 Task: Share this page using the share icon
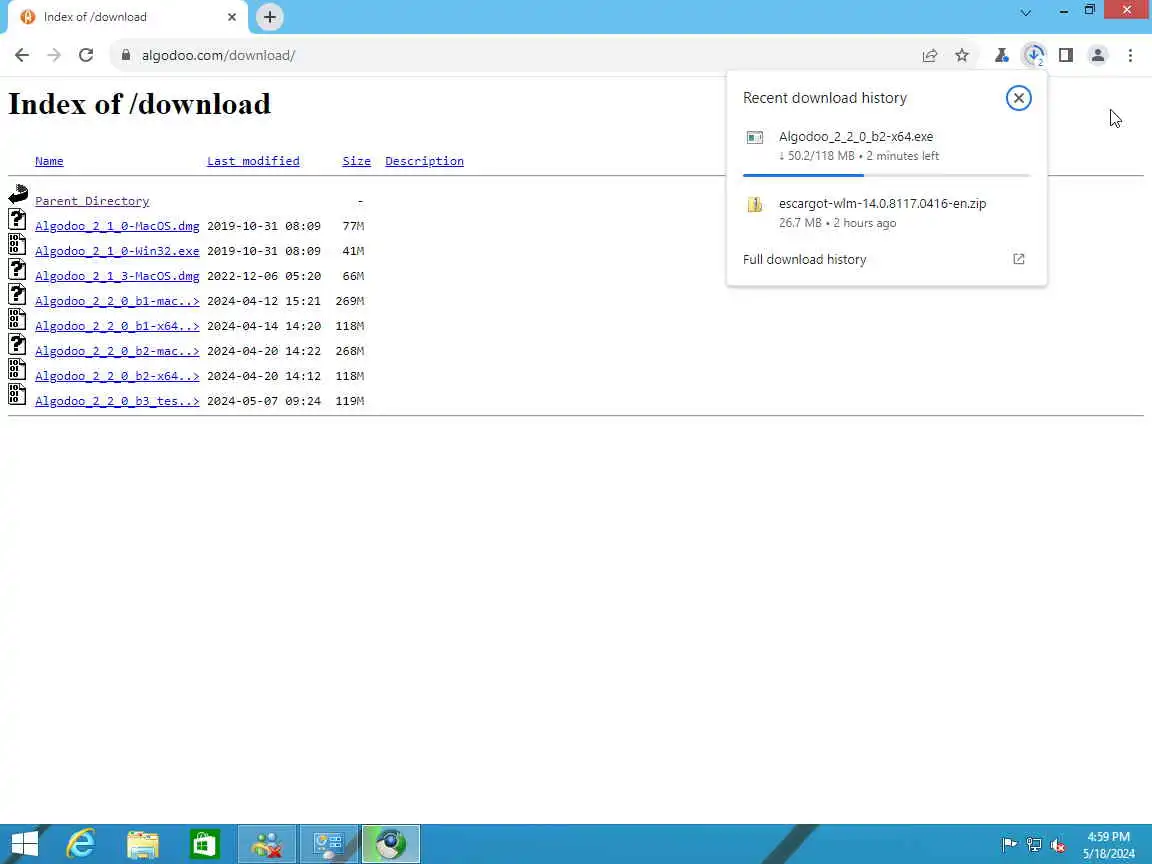coord(929,55)
